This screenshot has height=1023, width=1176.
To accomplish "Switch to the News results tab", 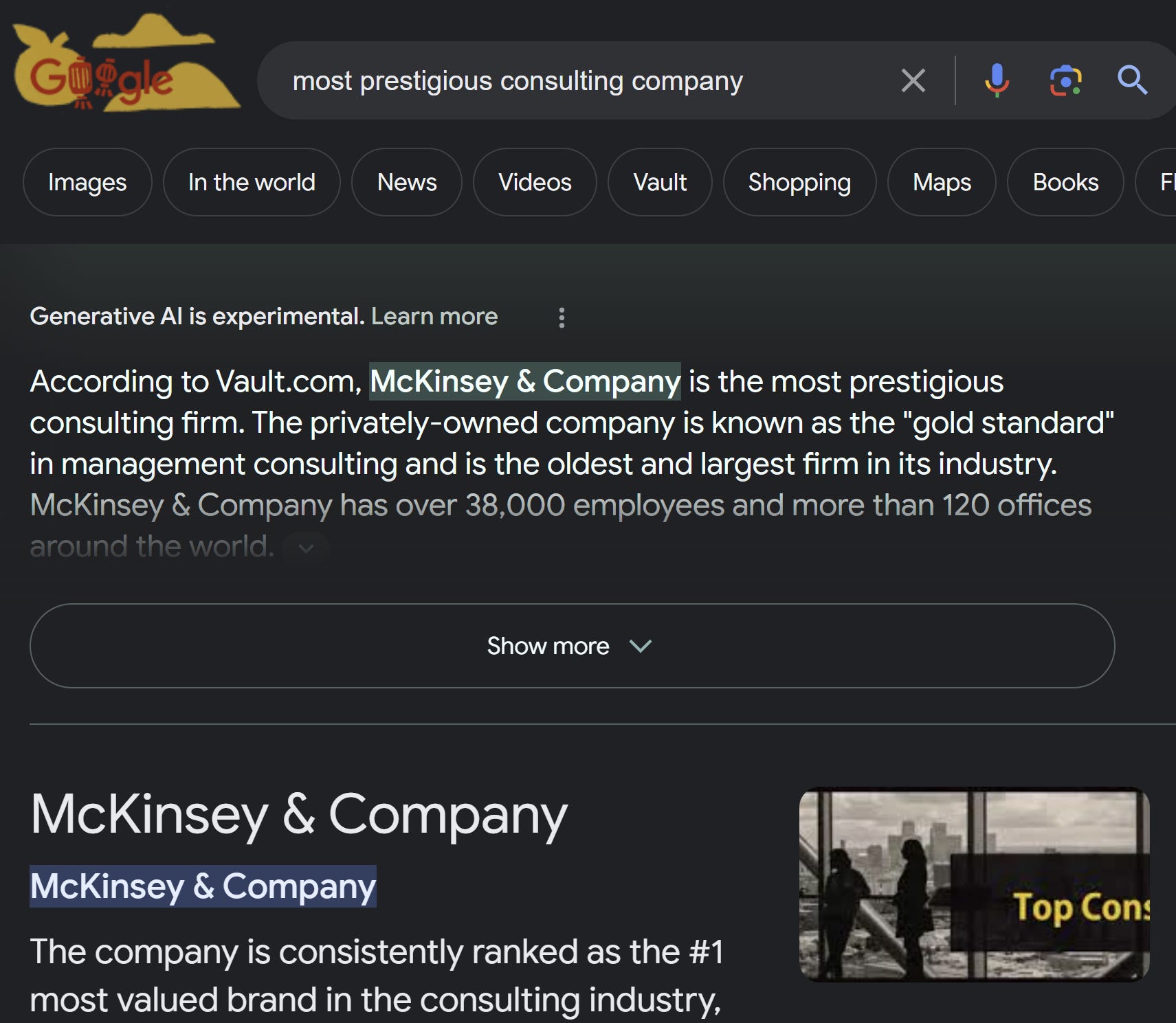I will click(x=407, y=182).
